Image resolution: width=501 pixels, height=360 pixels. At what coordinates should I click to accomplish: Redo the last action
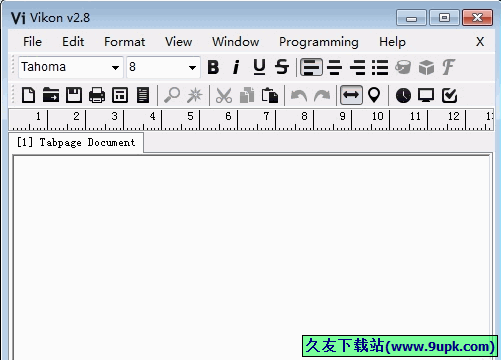coord(322,95)
